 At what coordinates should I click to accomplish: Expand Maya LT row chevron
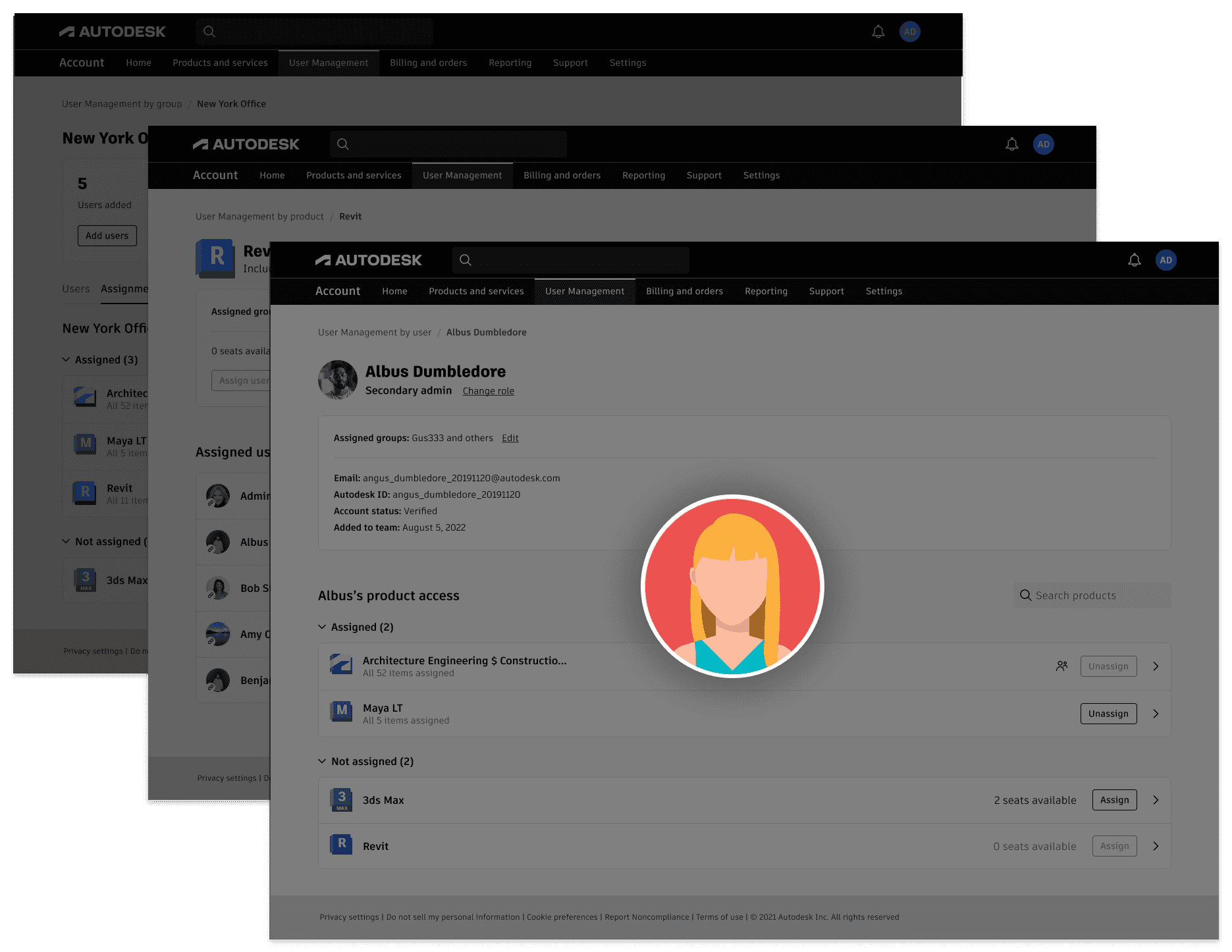[x=1156, y=714]
